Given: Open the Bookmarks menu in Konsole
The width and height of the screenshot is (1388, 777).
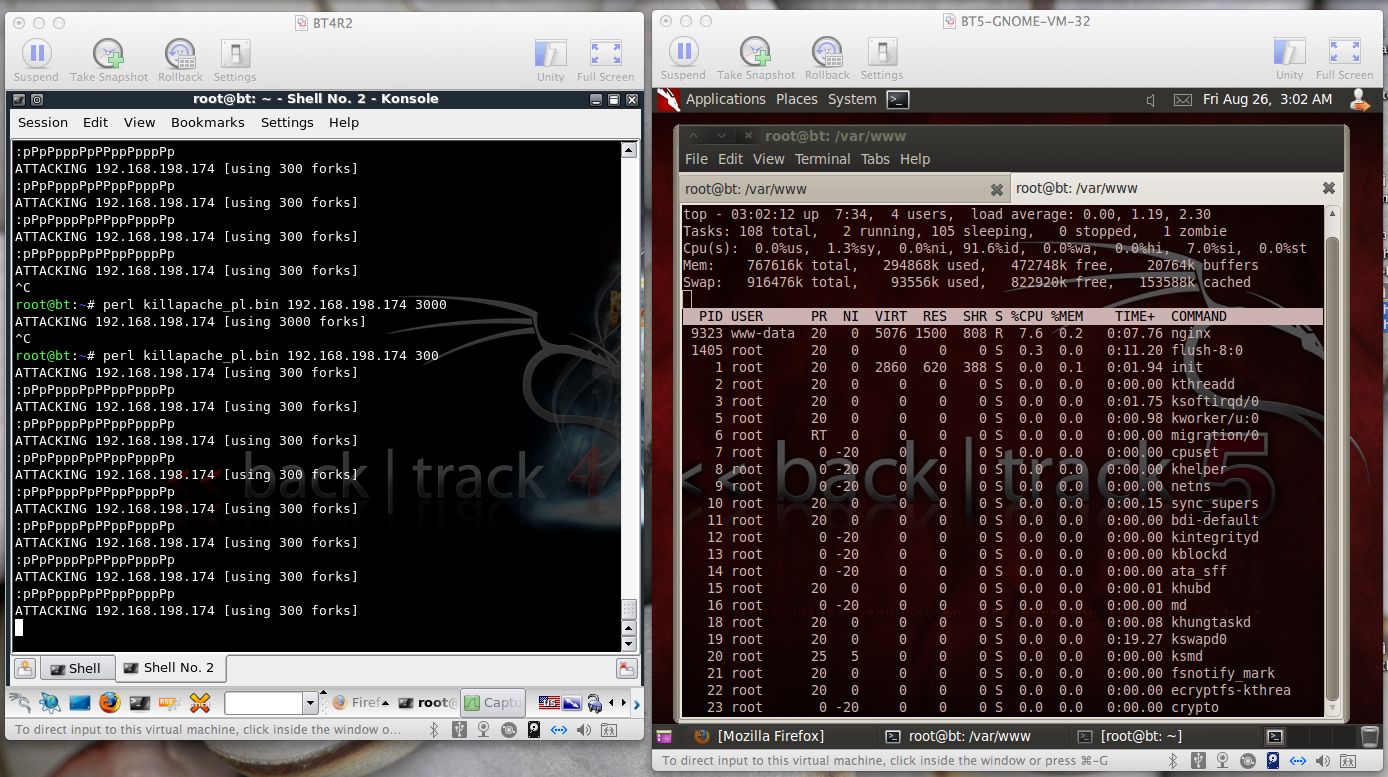Looking at the screenshot, I should 208,122.
